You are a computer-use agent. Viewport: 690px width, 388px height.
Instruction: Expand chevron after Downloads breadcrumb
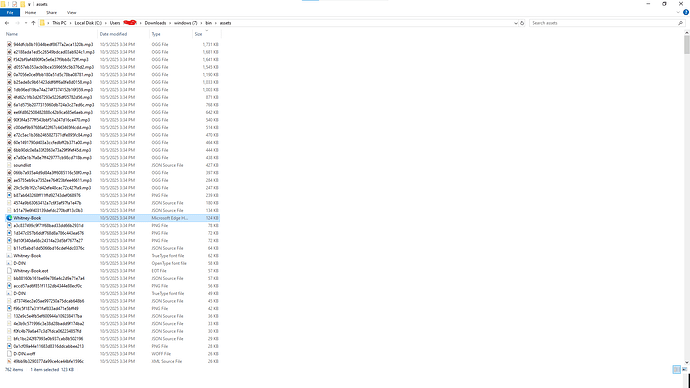[x=170, y=23]
